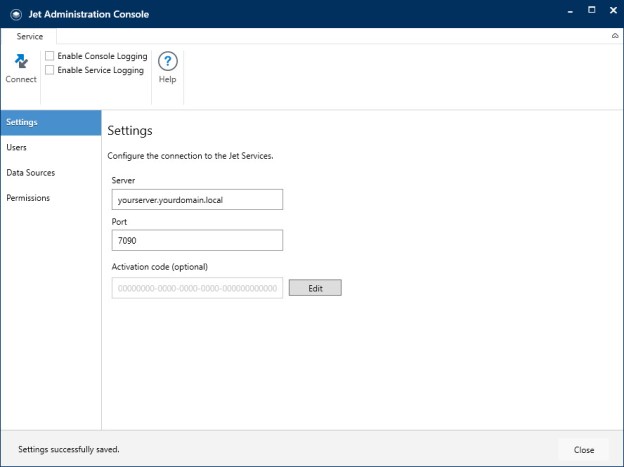Screen dimensions: 624x467
Task: Minimize the Jet Administration Console window
Action: 570,12
